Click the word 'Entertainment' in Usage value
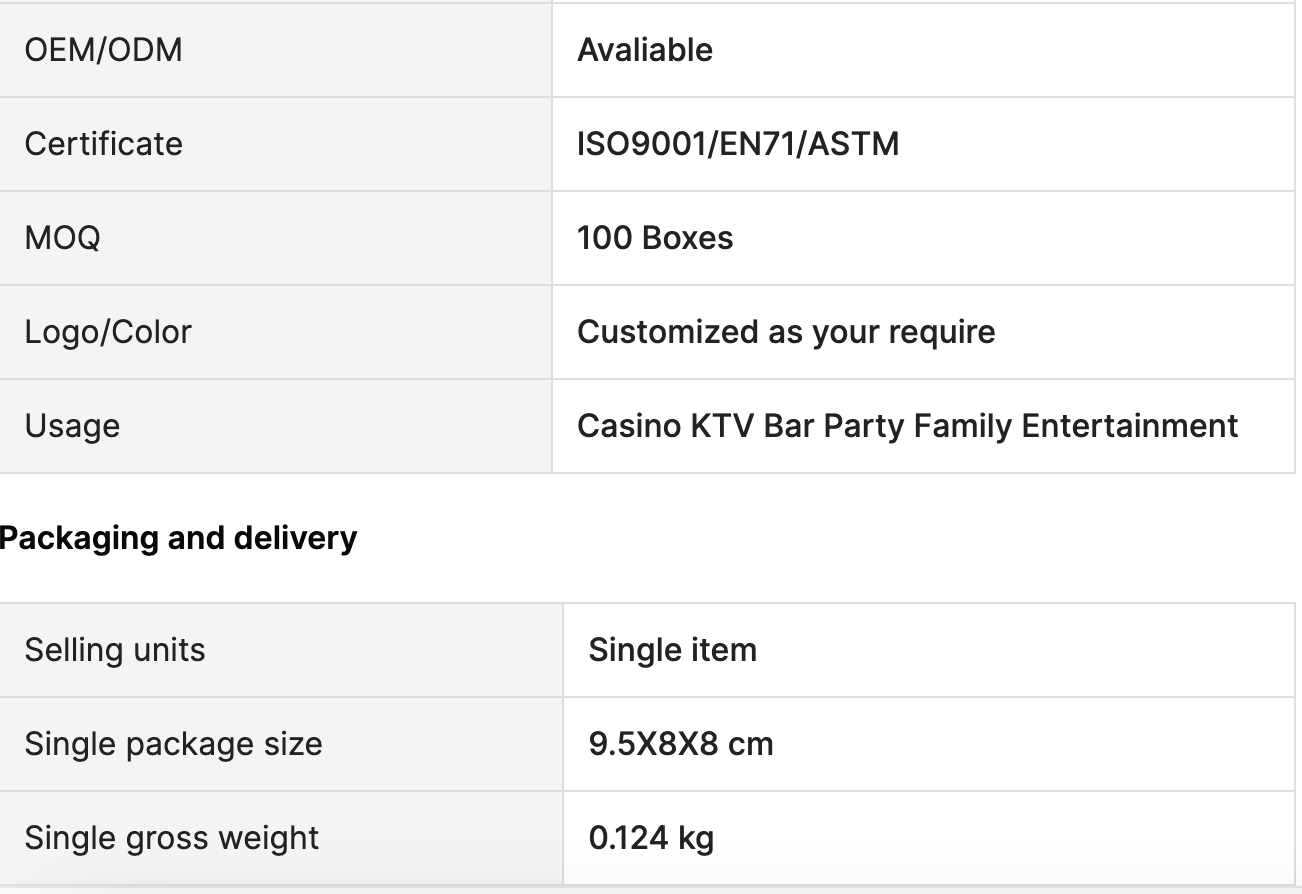The width and height of the screenshot is (1302, 894). [1129, 426]
